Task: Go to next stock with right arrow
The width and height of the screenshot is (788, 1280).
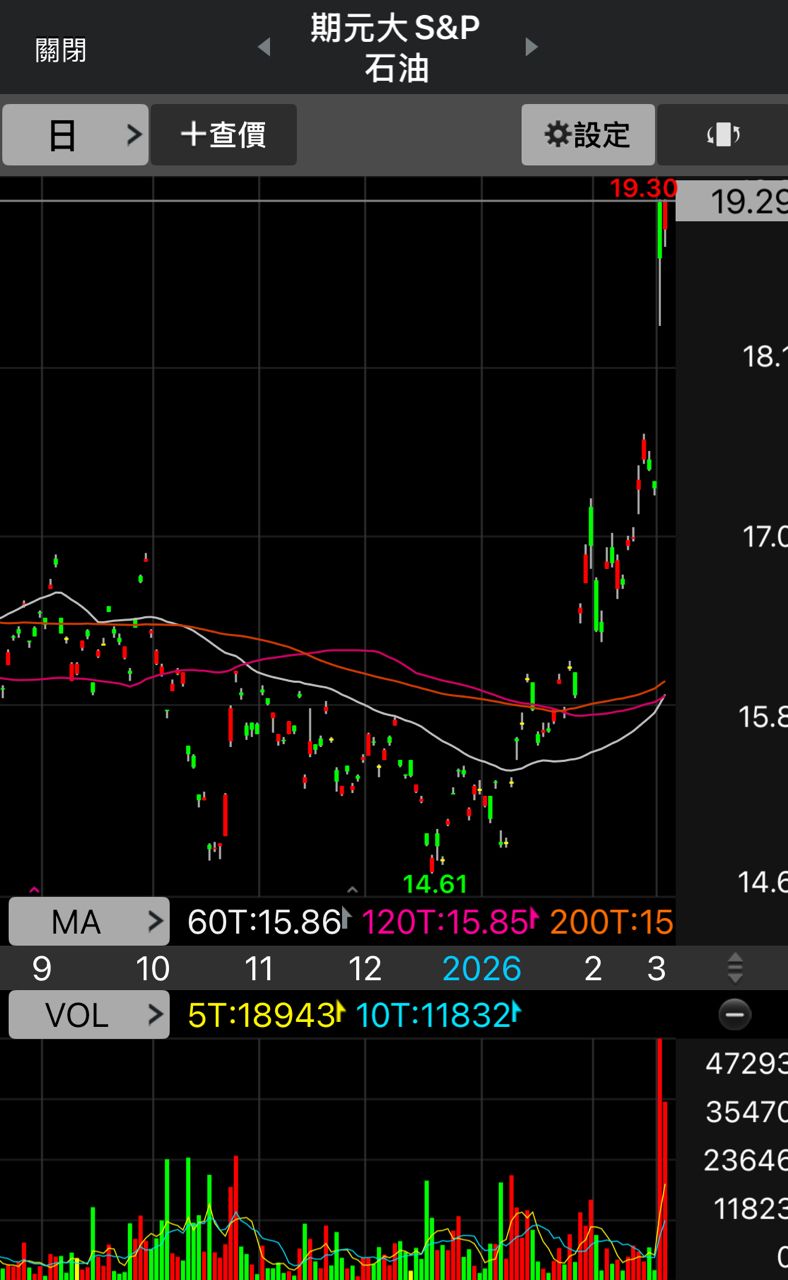Action: [531, 47]
